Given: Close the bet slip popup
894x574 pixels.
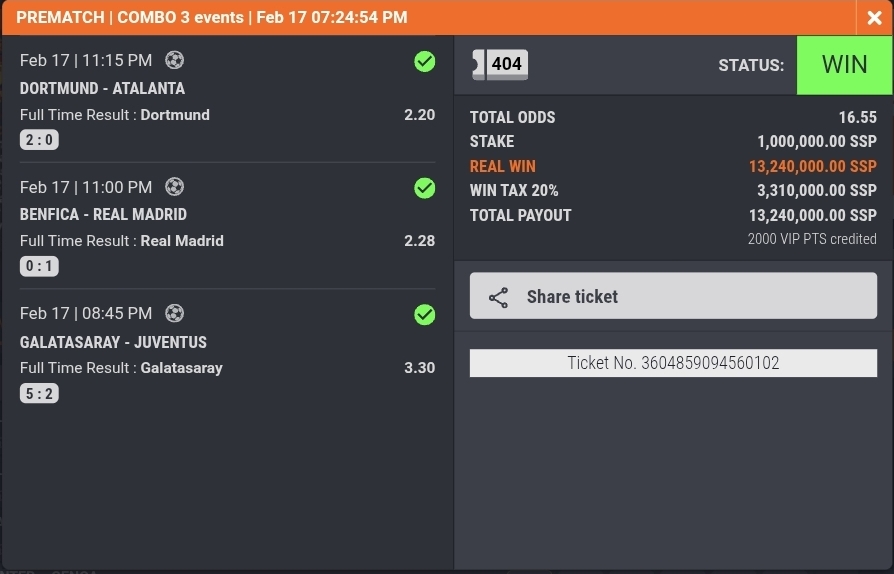Looking at the screenshot, I should coord(874,18).
